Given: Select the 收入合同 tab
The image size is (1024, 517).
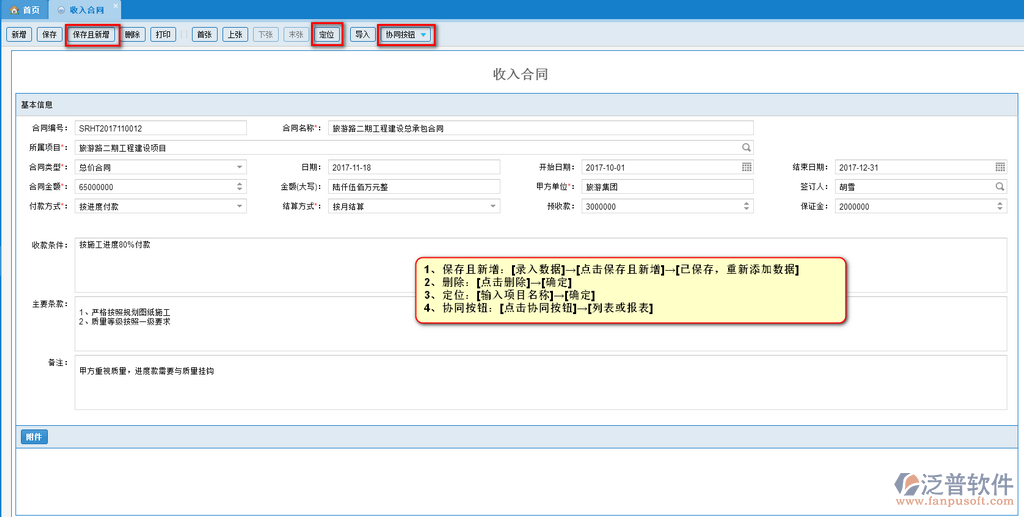Looking at the screenshot, I should (85, 9).
